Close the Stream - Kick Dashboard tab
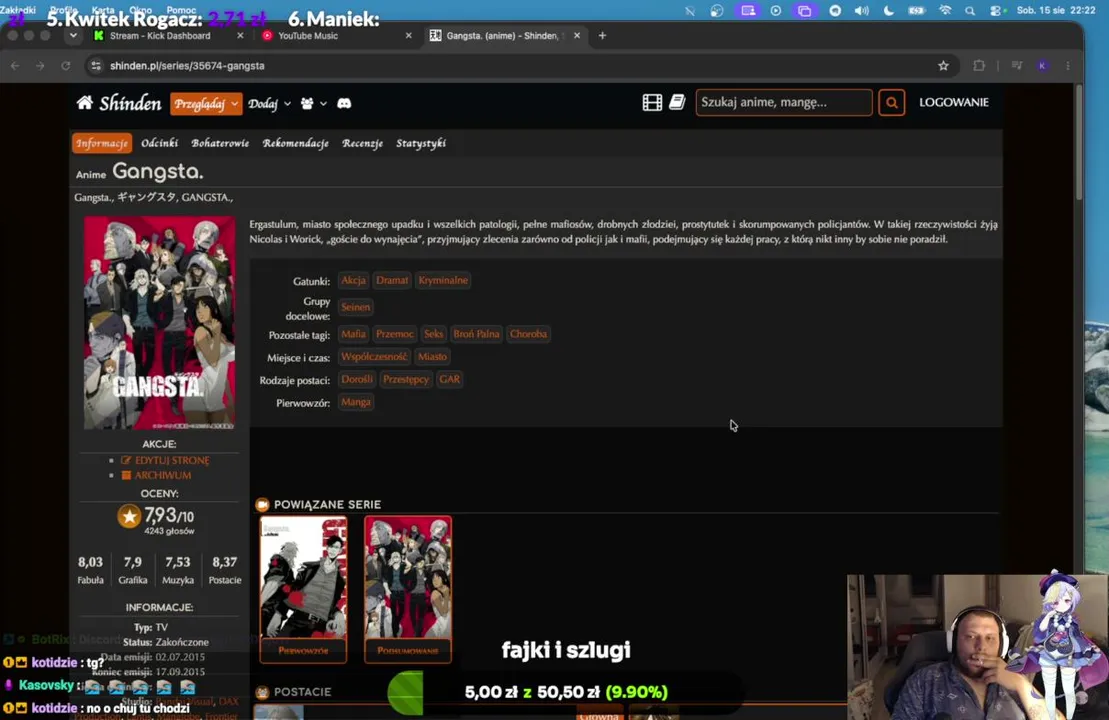 [240, 35]
